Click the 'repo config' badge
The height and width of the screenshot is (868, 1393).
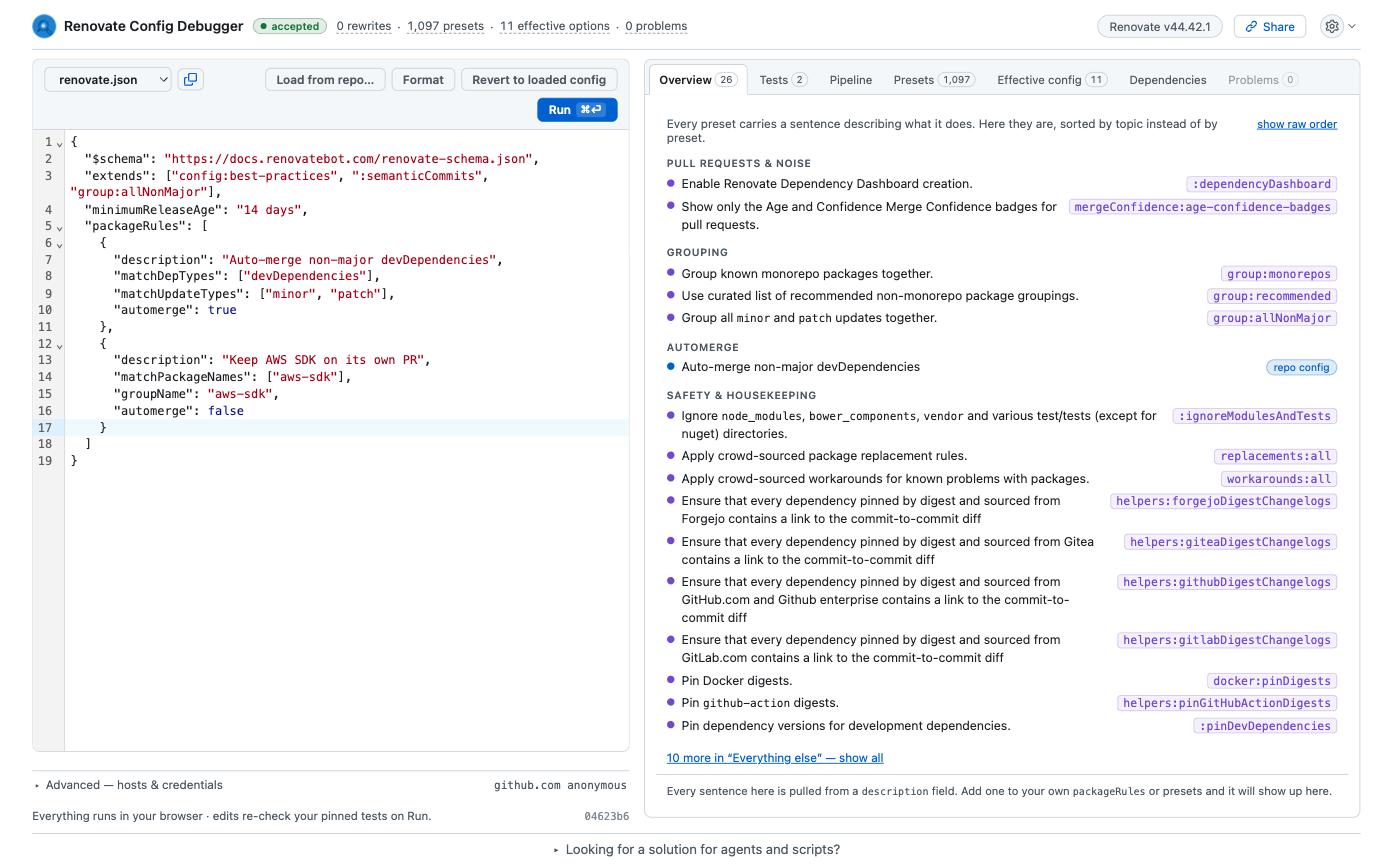(x=1301, y=367)
